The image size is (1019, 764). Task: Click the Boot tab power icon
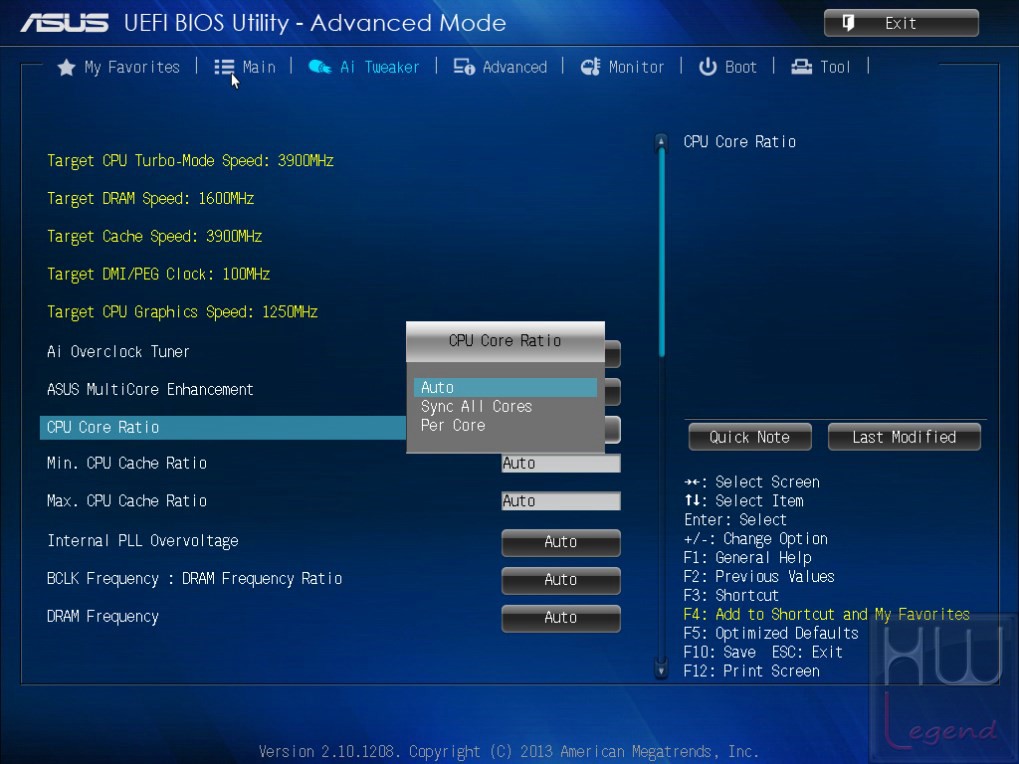[x=708, y=67]
